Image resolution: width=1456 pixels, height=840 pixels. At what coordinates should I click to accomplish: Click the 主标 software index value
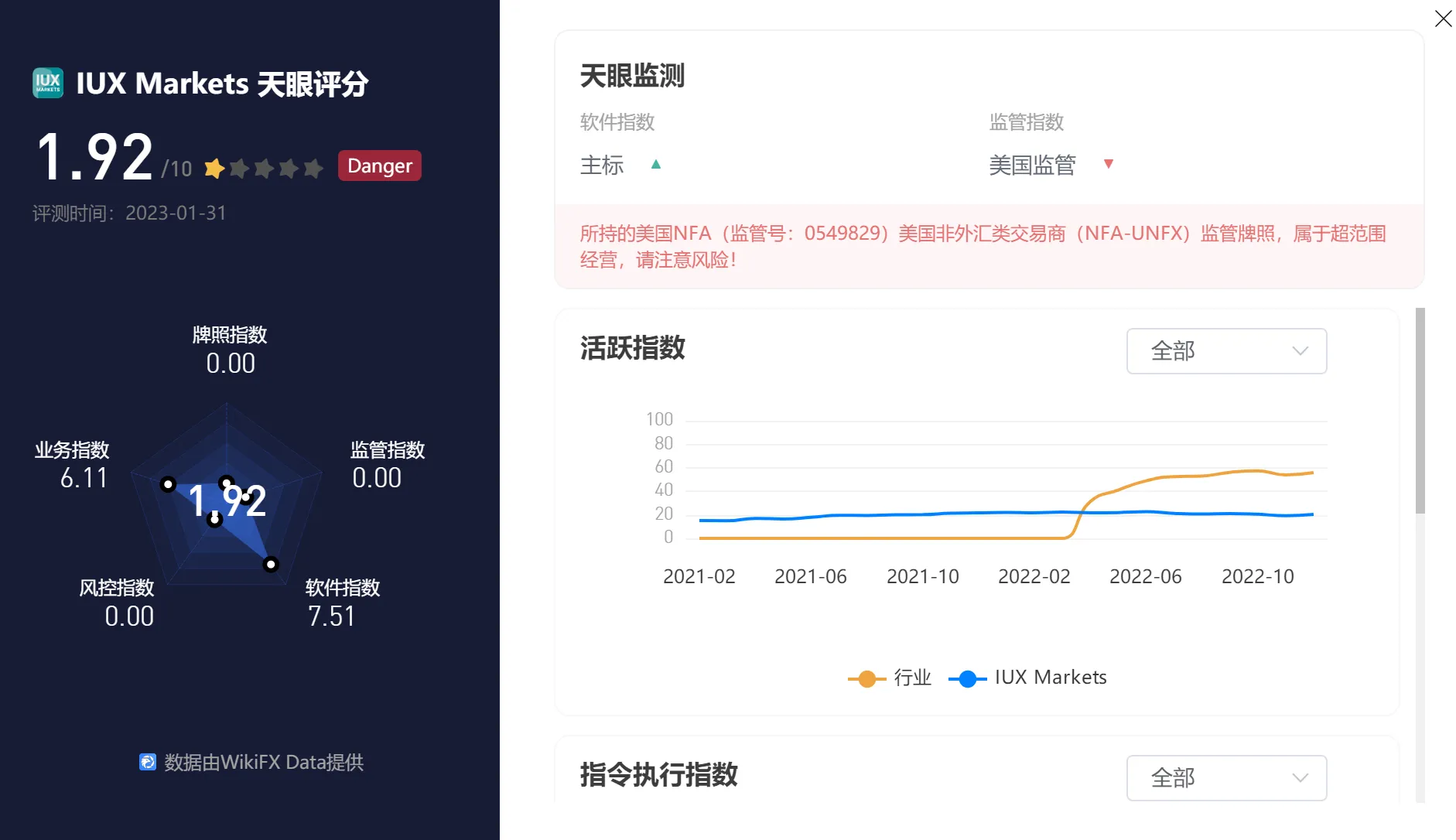602,165
